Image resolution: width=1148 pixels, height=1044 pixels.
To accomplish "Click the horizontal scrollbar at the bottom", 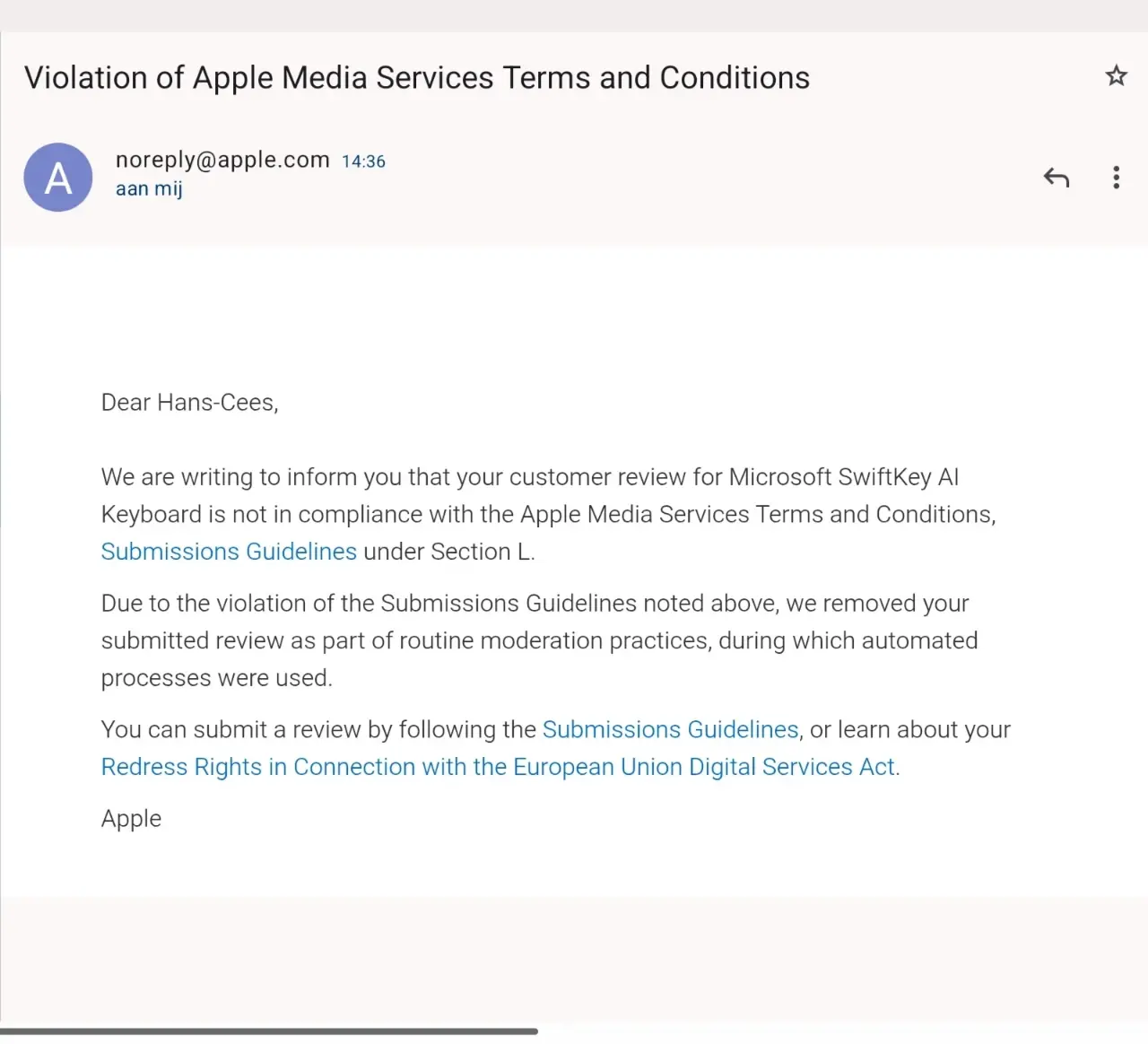I will click(x=269, y=1031).
